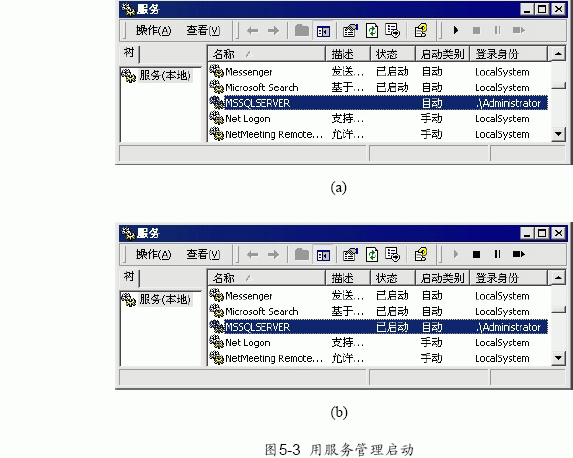
Task: Click scroll up arrow in window (a) list
Action: pyautogui.click(x=558, y=54)
